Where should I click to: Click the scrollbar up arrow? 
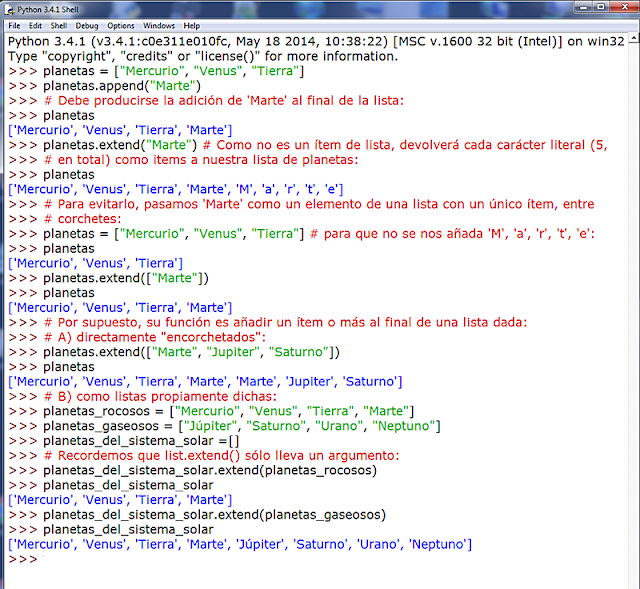[x=634, y=38]
